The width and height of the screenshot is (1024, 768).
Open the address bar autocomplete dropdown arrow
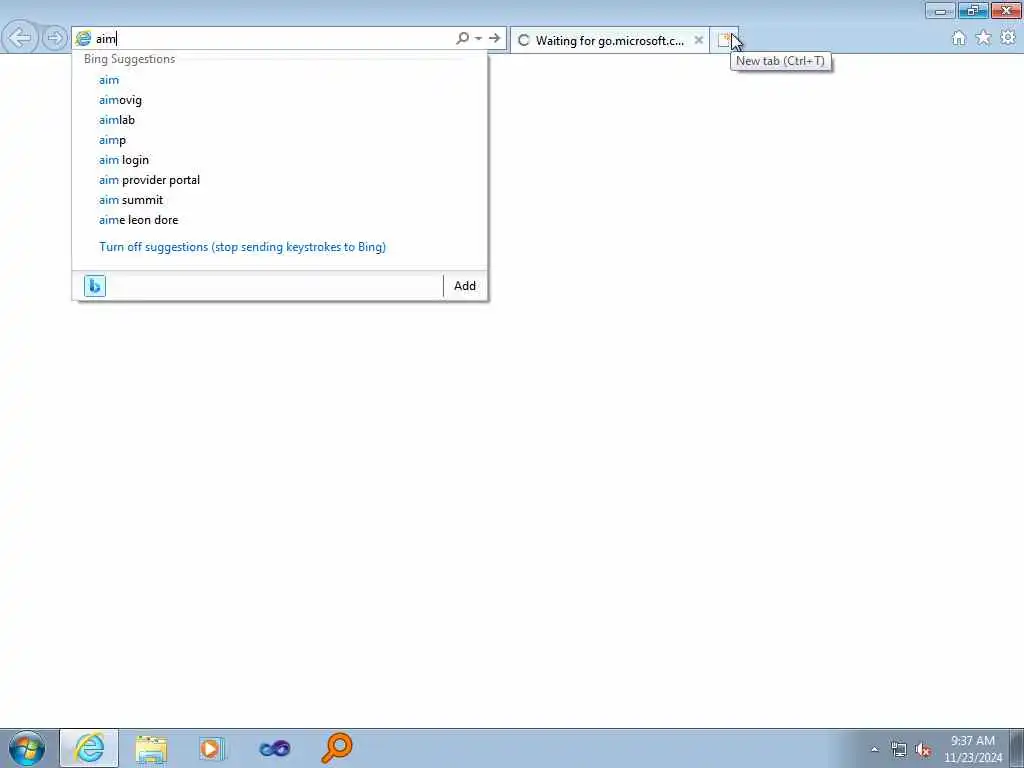[x=479, y=39]
